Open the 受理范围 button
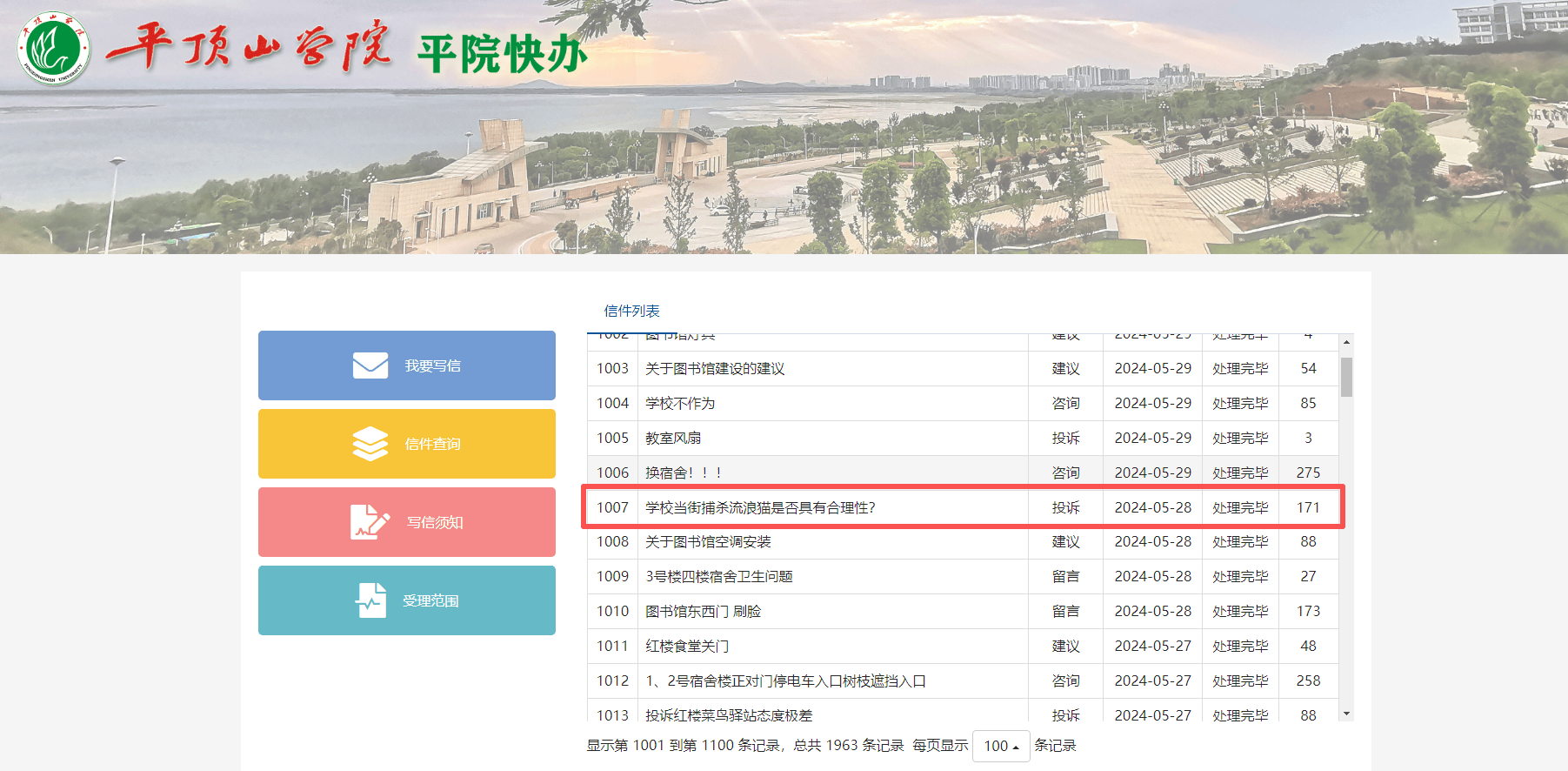1568x771 pixels. click(406, 600)
